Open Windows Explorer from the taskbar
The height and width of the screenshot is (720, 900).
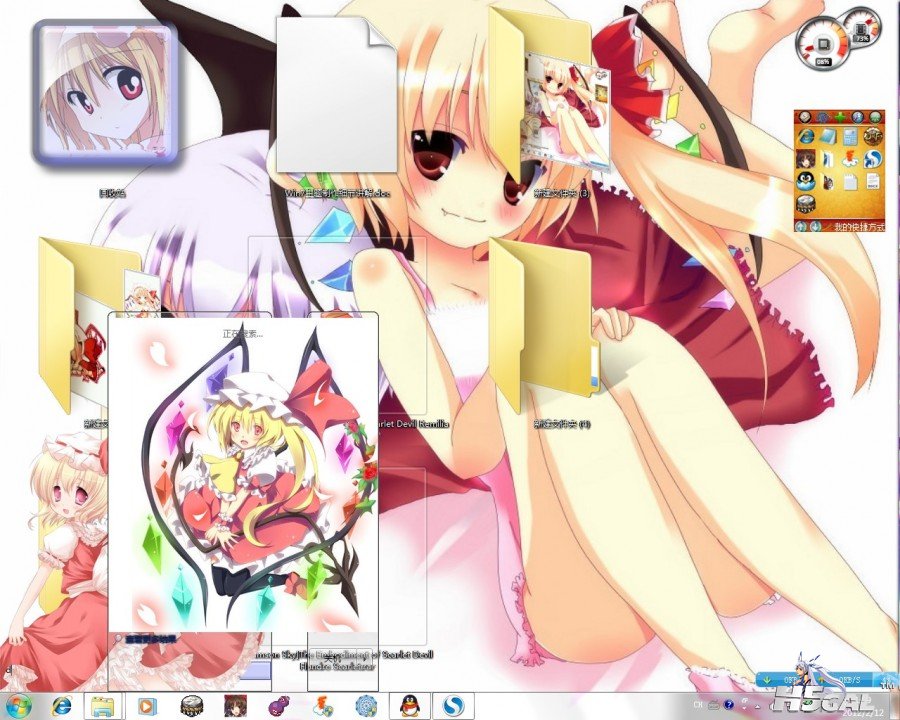103,705
